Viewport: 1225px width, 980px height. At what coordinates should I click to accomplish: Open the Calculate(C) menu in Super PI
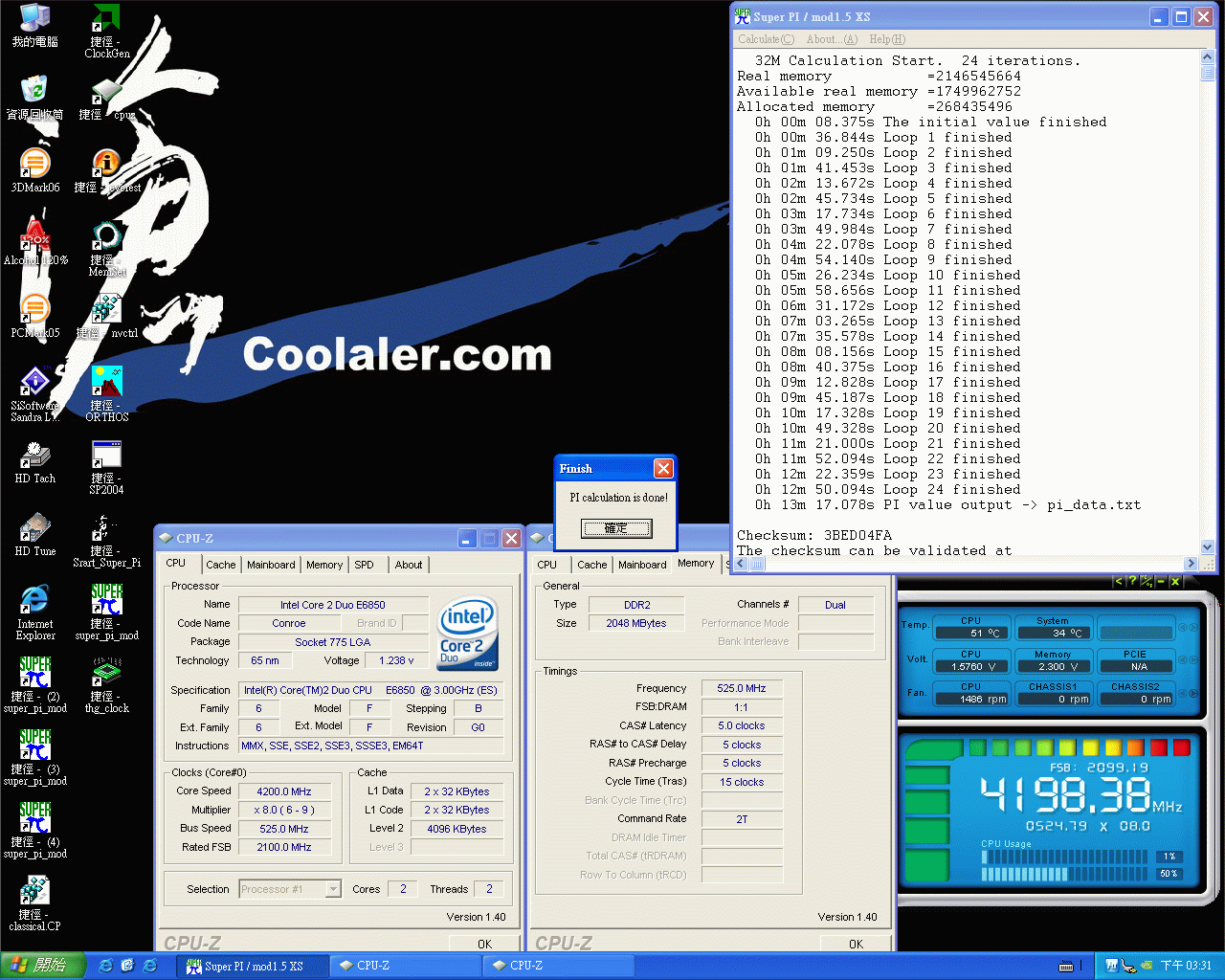coord(766,39)
